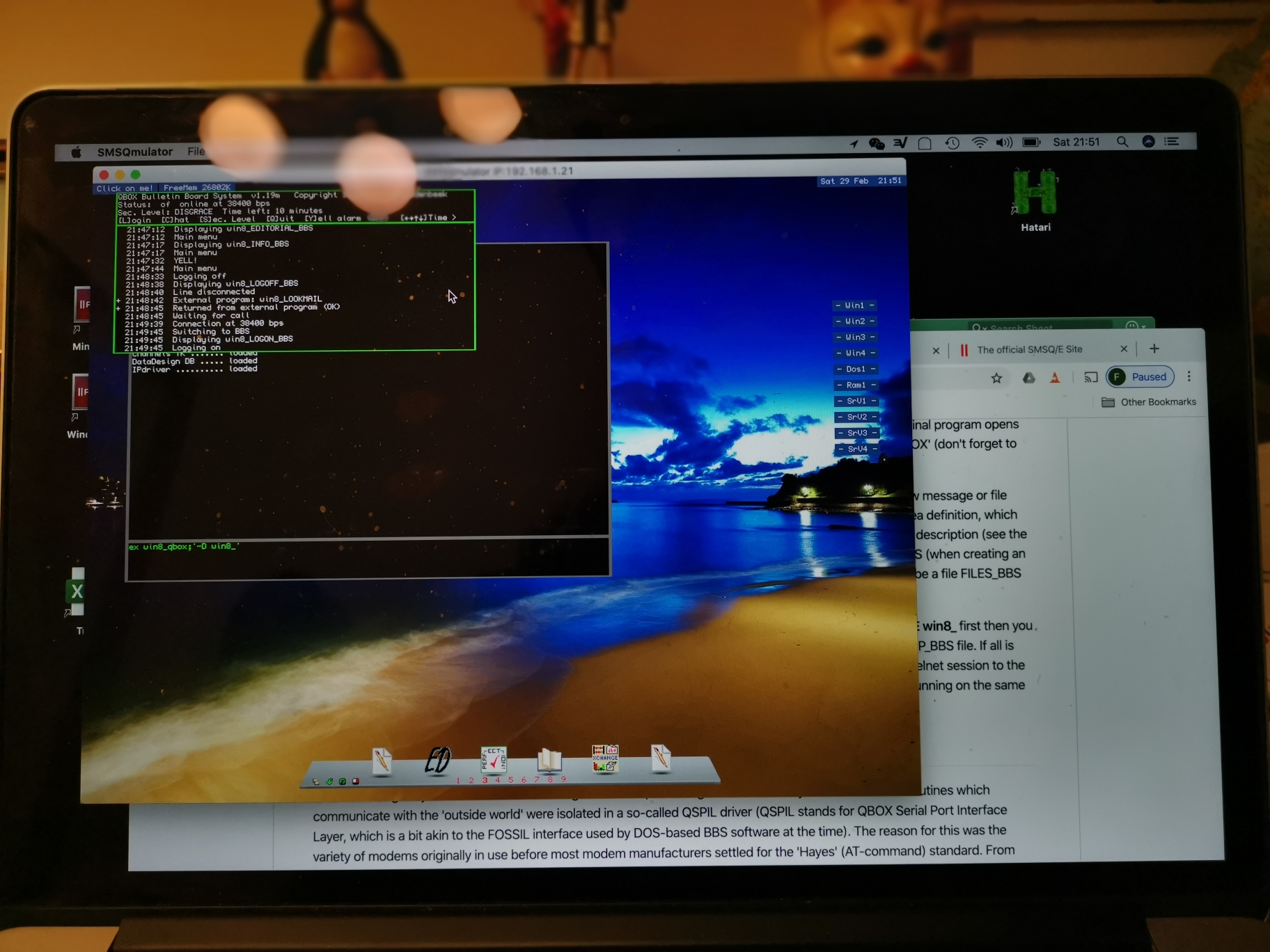Open the SMSQmulator application menu
The image size is (1270, 952).
click(135, 152)
